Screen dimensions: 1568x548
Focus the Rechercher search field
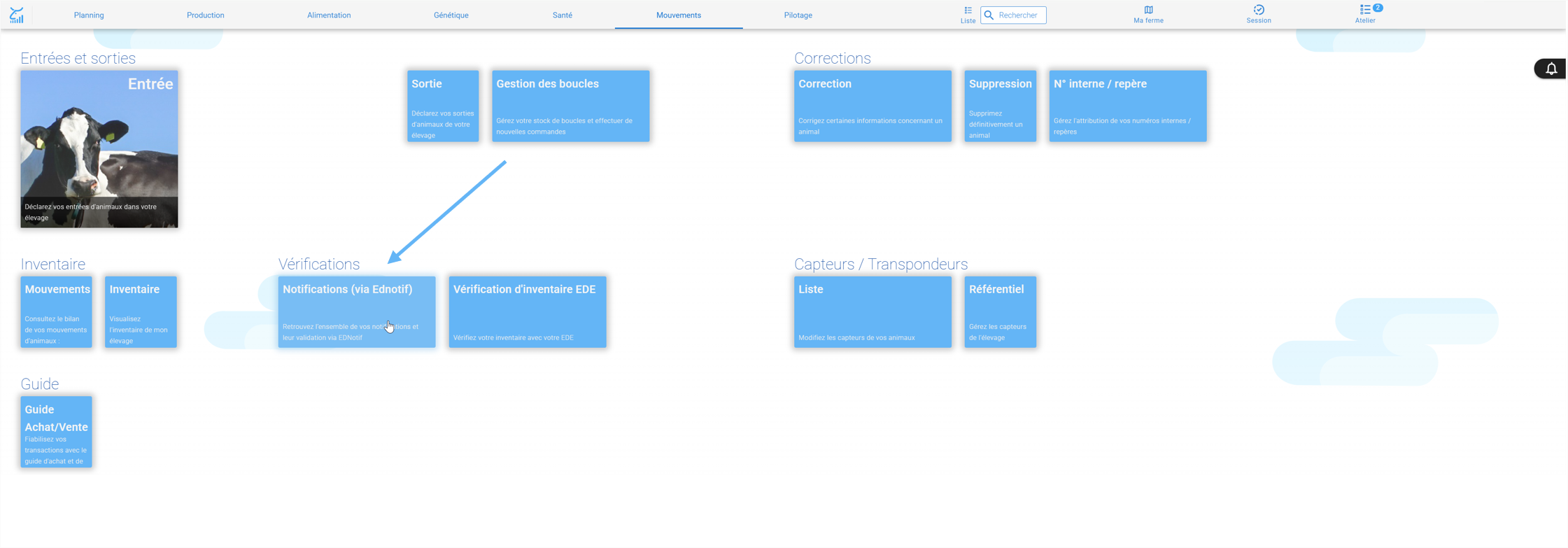tap(1013, 15)
